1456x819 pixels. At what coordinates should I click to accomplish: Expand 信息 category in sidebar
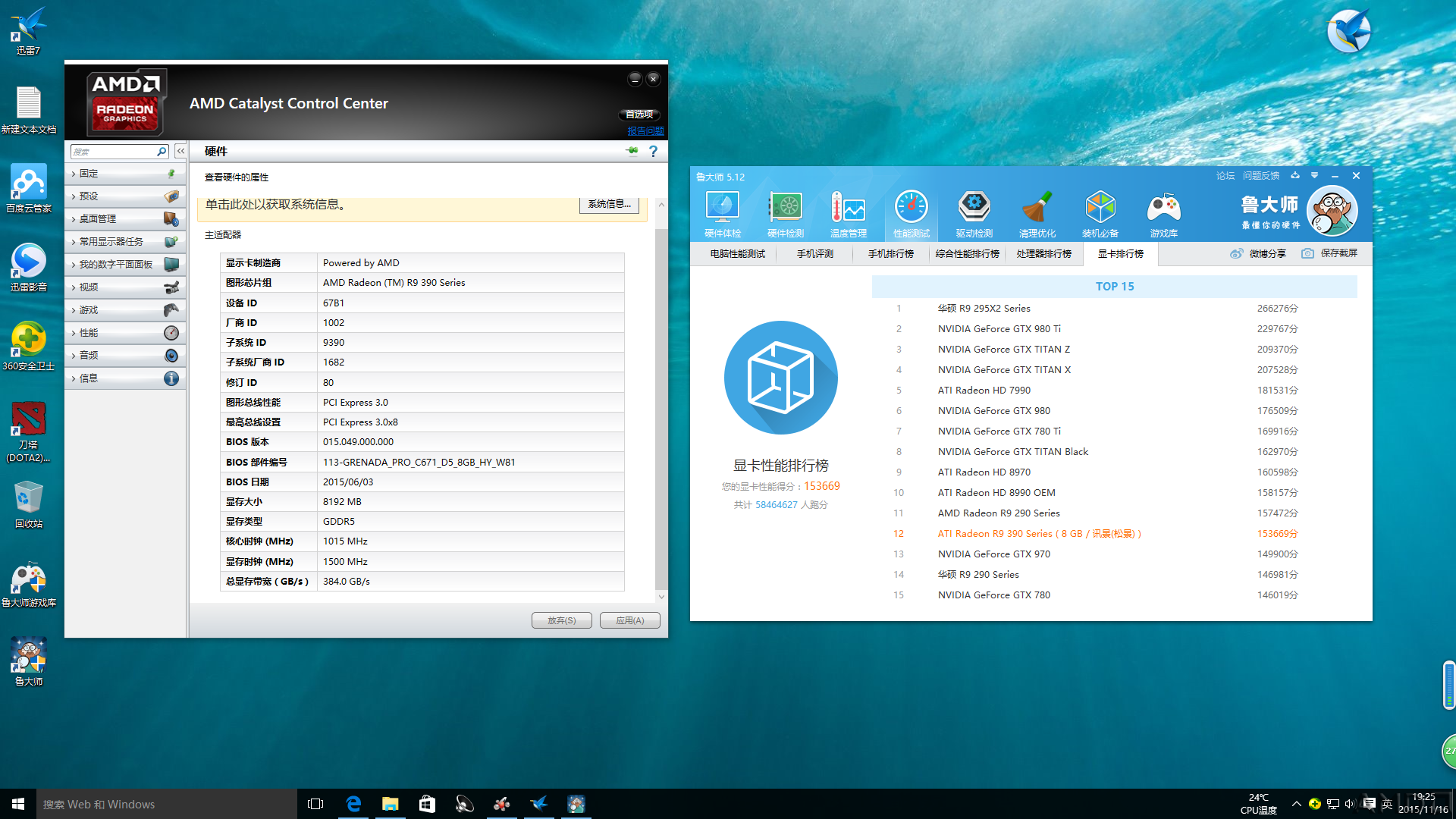click(125, 378)
